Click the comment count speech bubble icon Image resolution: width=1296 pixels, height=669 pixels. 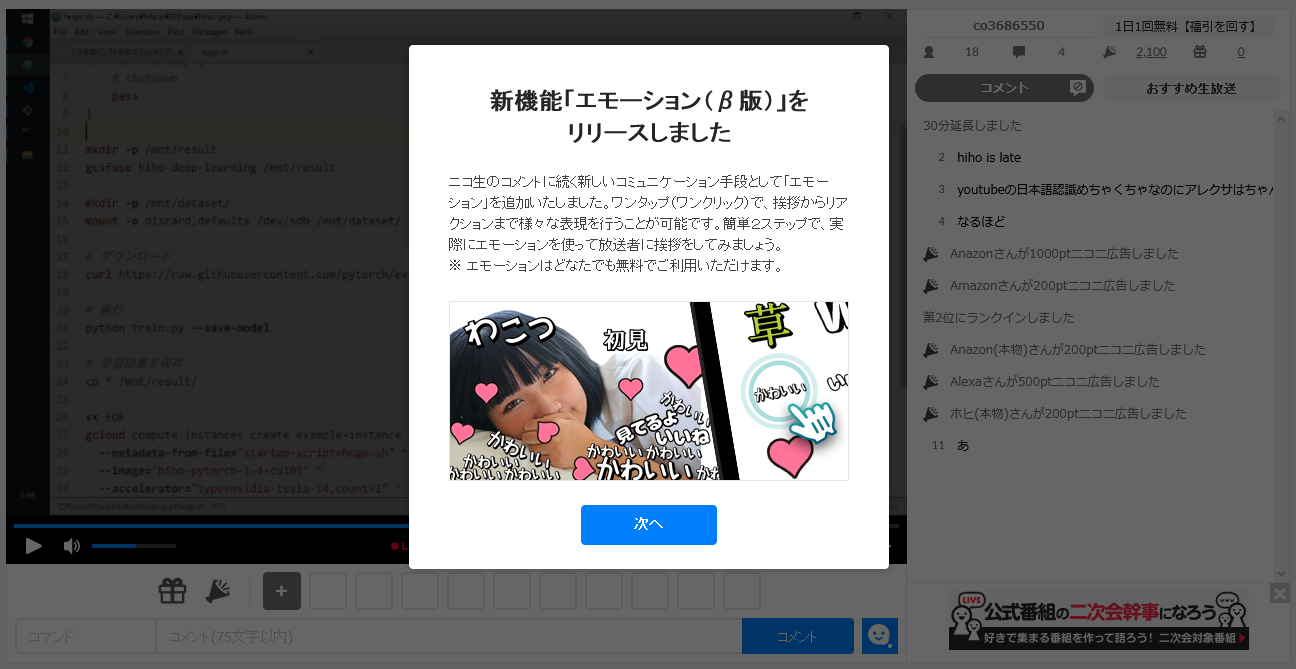tap(1019, 52)
